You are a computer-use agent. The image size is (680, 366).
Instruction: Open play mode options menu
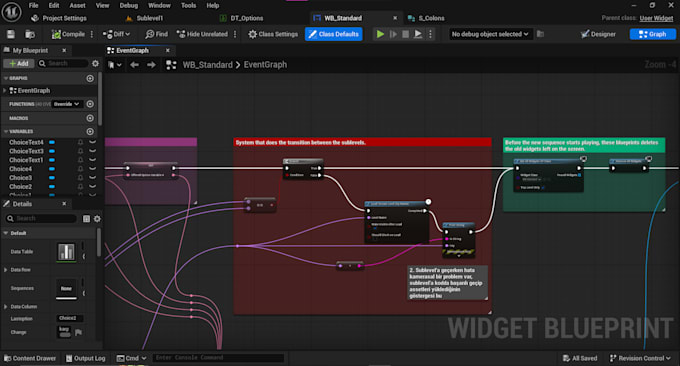point(430,34)
